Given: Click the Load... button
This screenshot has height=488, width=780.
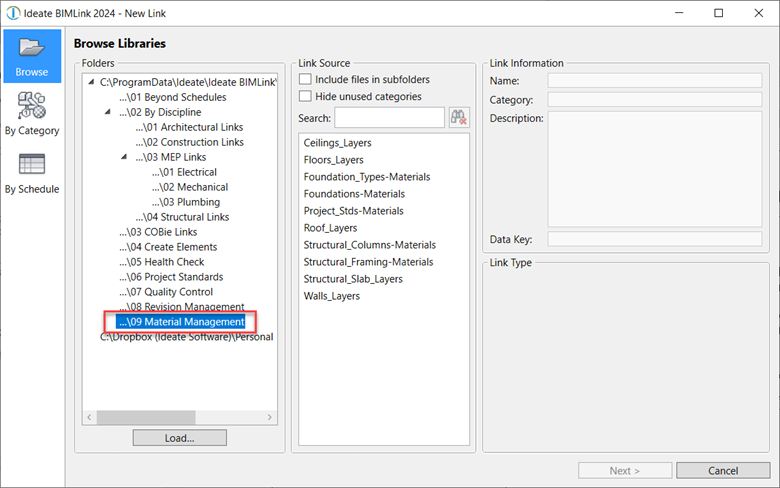Looking at the screenshot, I should [180, 438].
